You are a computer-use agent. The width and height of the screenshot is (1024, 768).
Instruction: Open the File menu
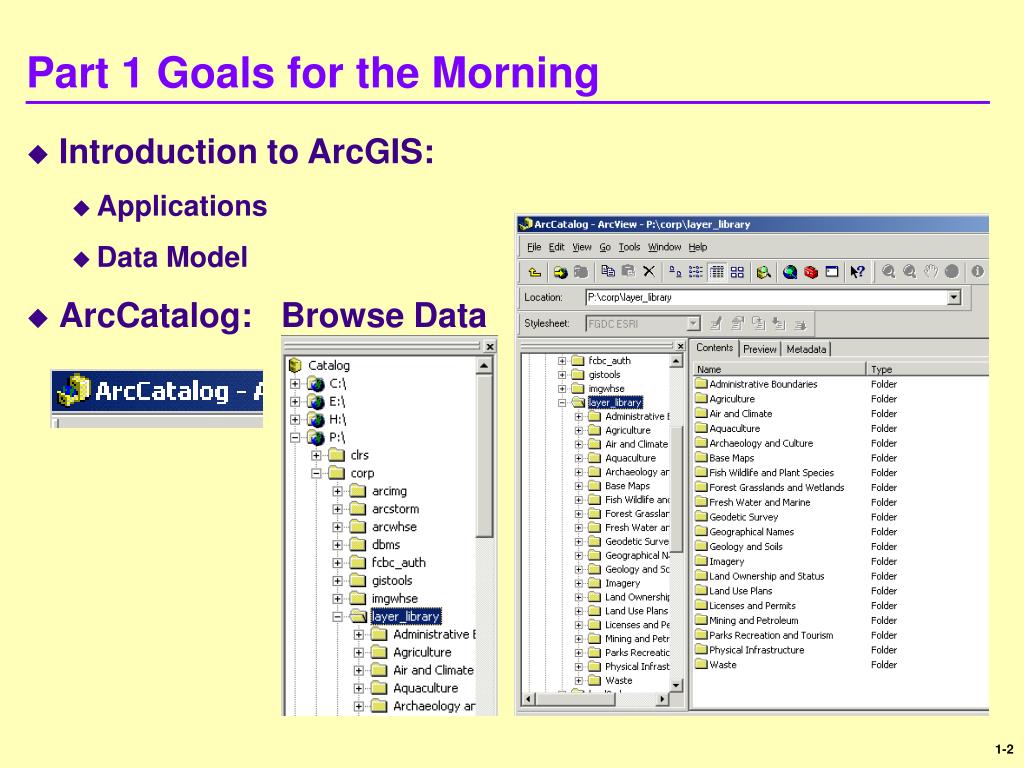[534, 247]
